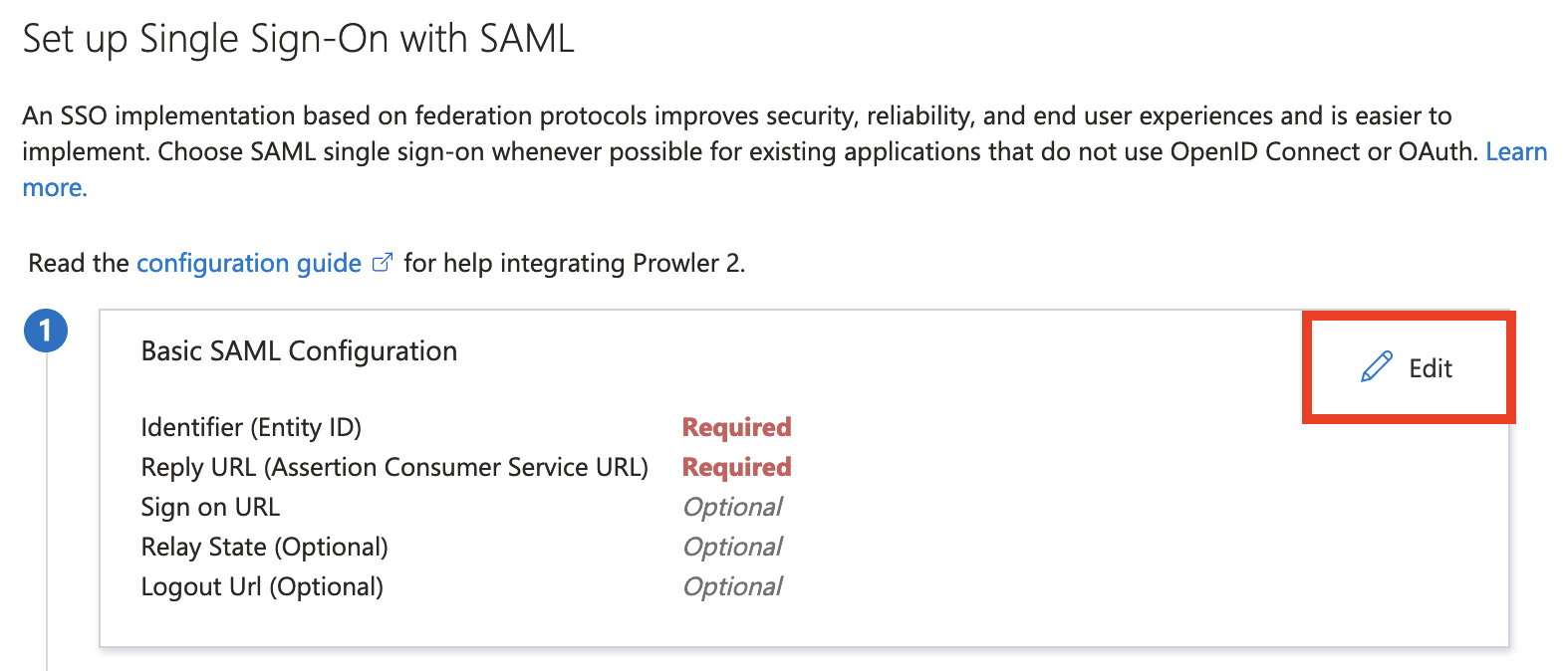
Task: Open the Learn more link
Action: click(x=1515, y=152)
